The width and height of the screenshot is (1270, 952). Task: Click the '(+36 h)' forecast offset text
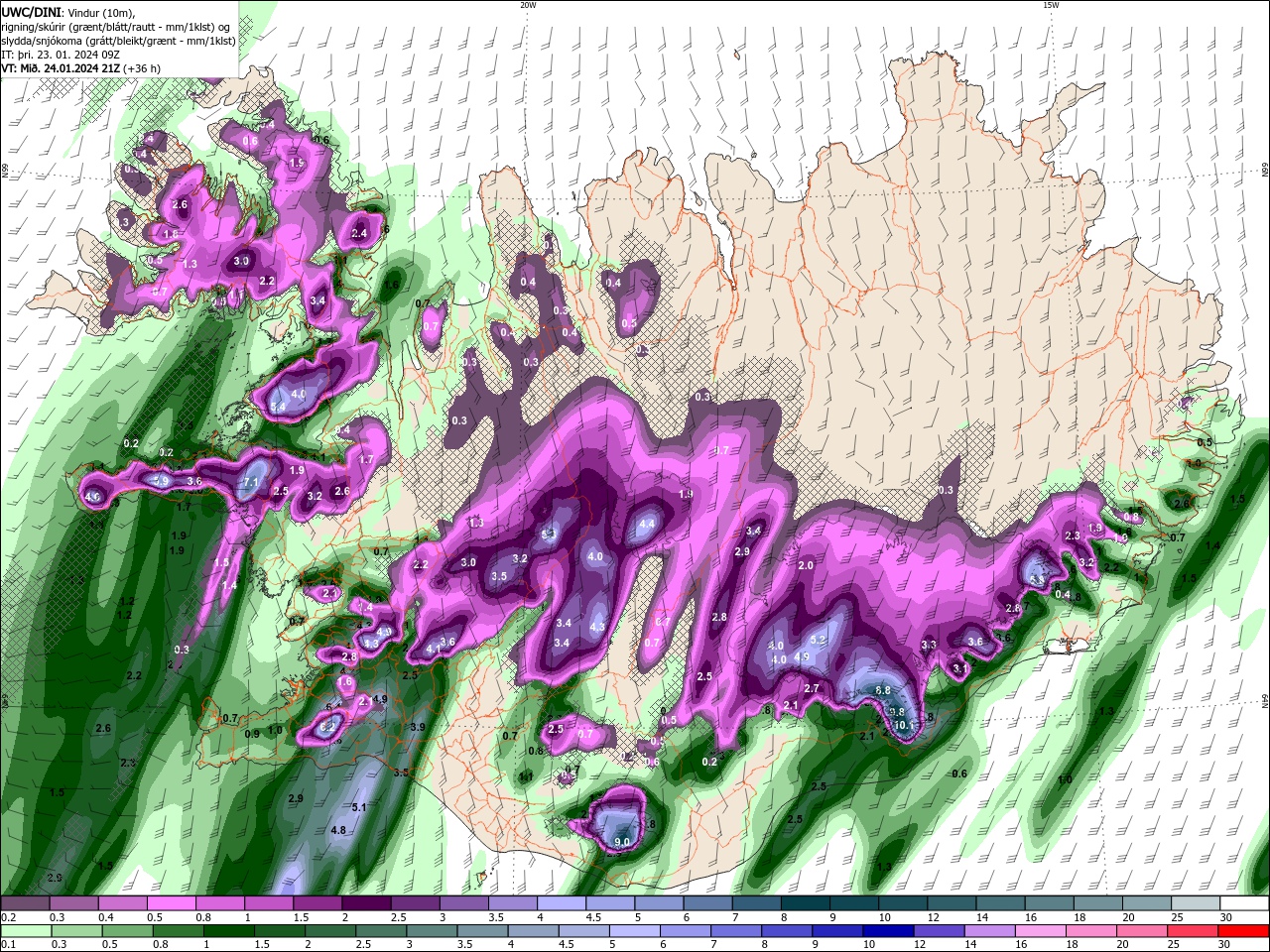click(x=142, y=67)
